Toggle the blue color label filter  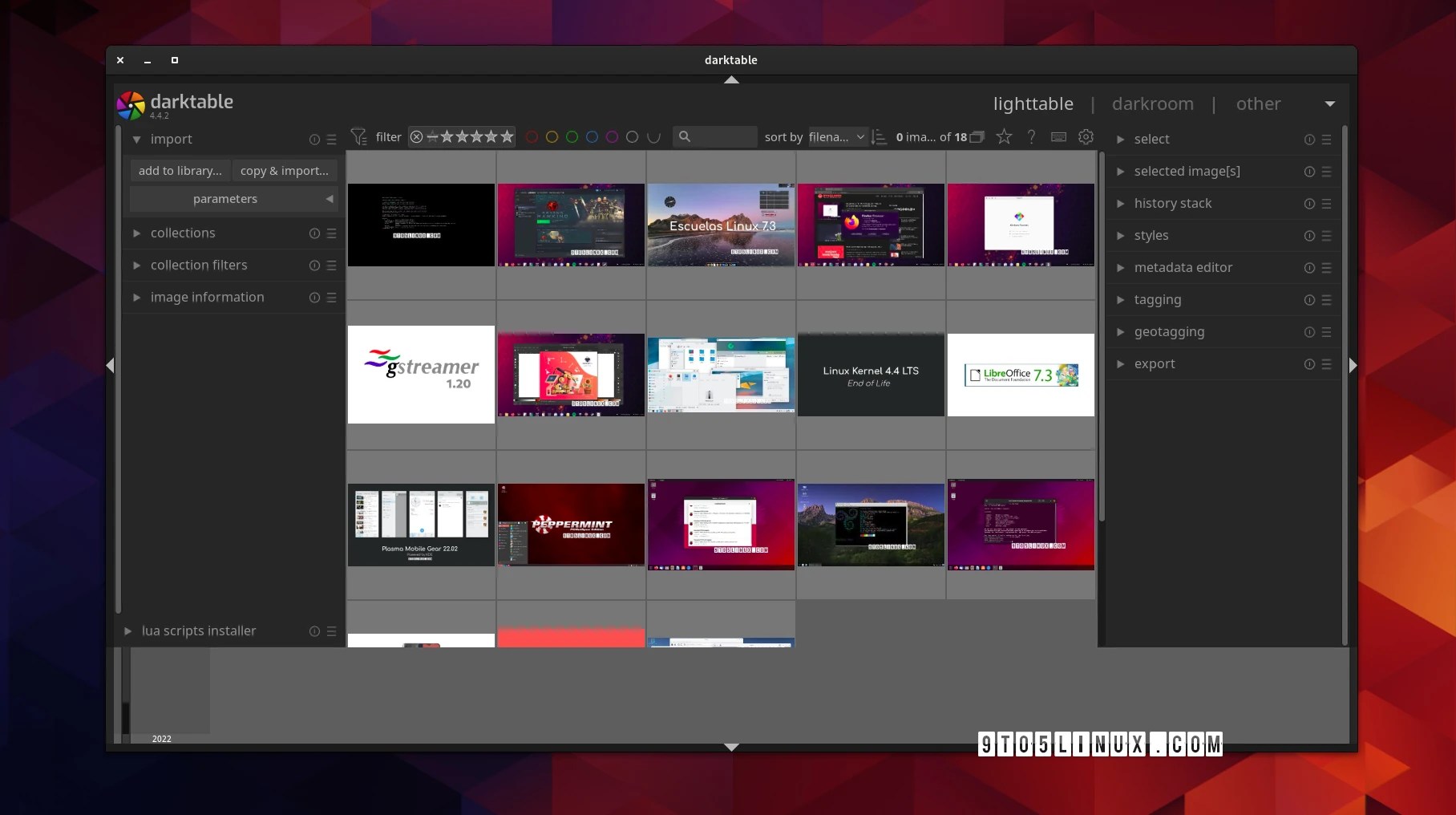pos(592,136)
